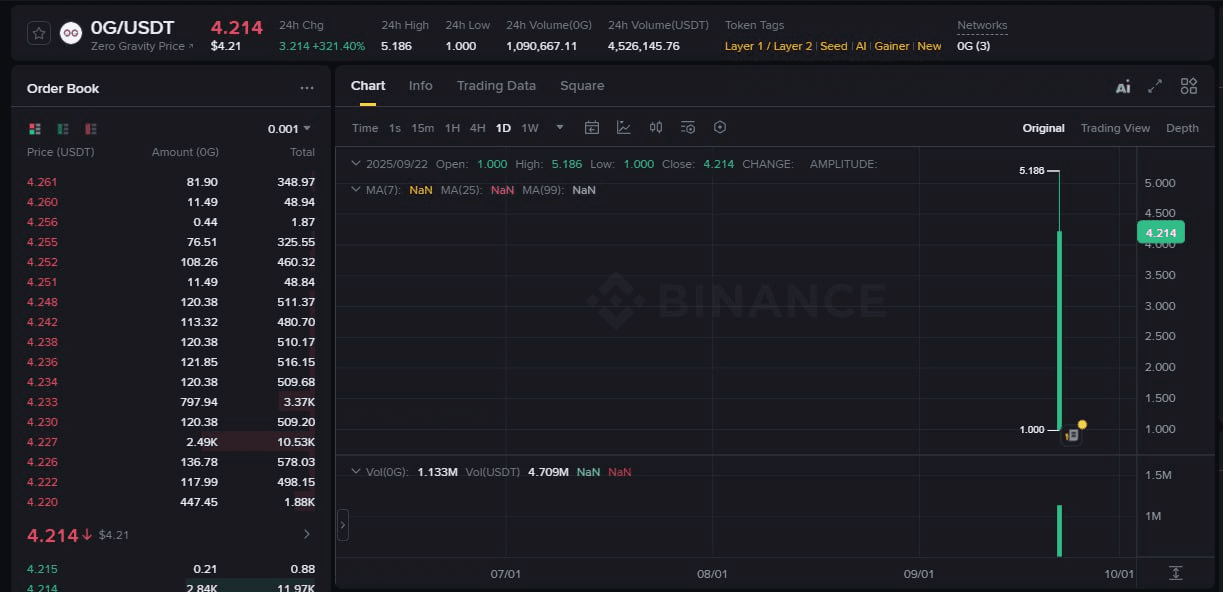Click the Seed token tag

coord(834,46)
